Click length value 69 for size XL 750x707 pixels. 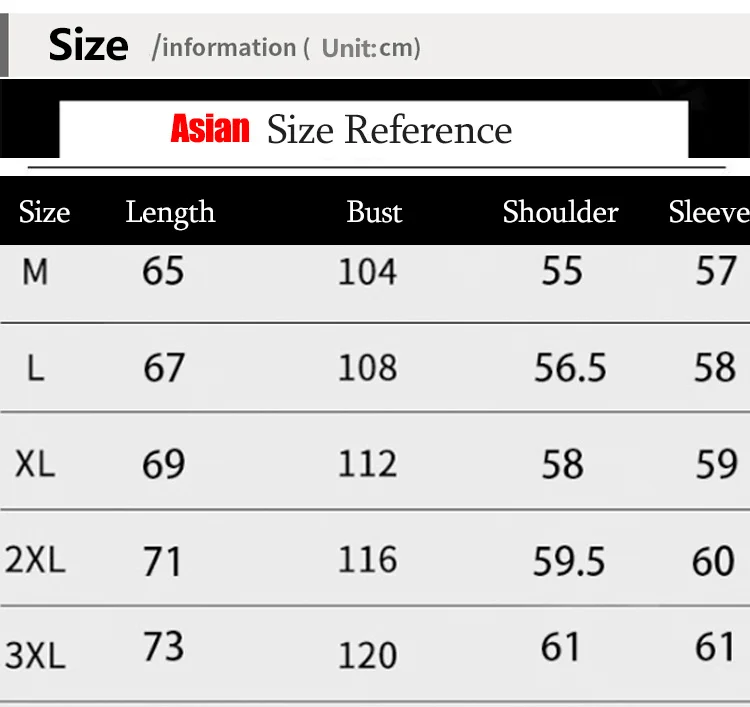(164, 464)
